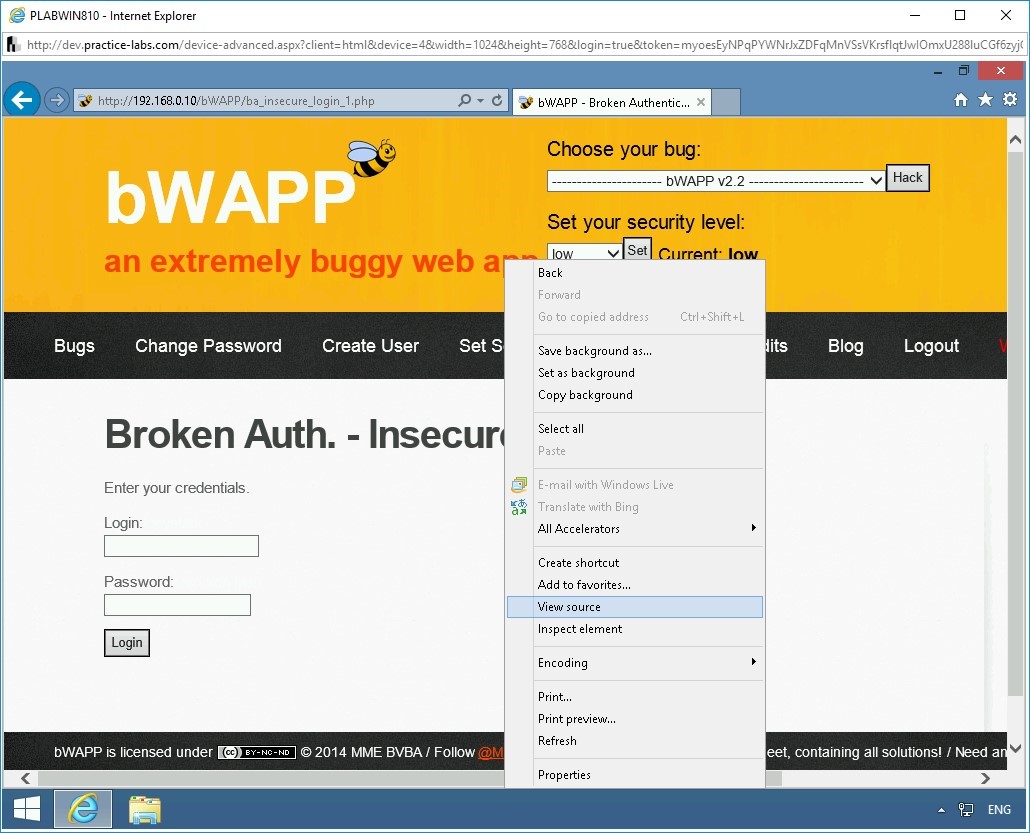Viewport: 1030px width, 833px height.
Task: Click the Home icon in Internet Explorer
Action: pyautogui.click(x=960, y=100)
